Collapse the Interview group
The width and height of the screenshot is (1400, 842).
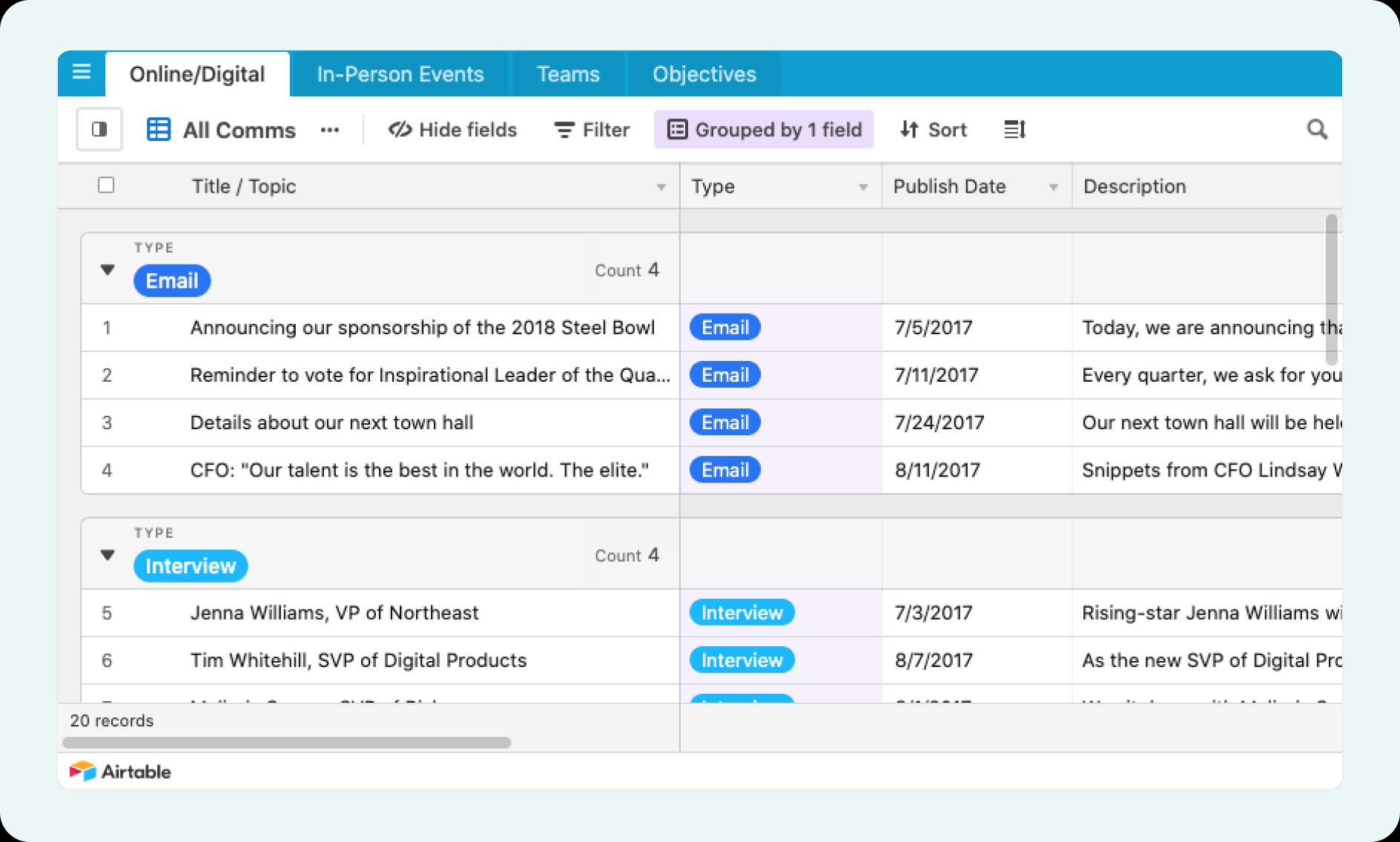[x=108, y=554]
